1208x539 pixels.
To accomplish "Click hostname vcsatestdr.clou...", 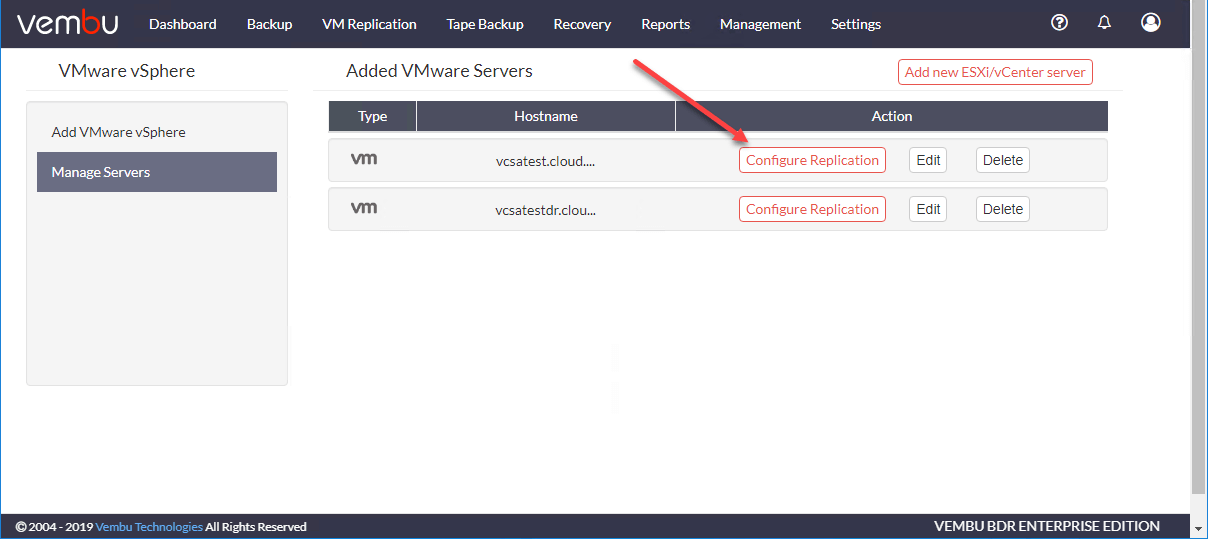I will (x=546, y=209).
